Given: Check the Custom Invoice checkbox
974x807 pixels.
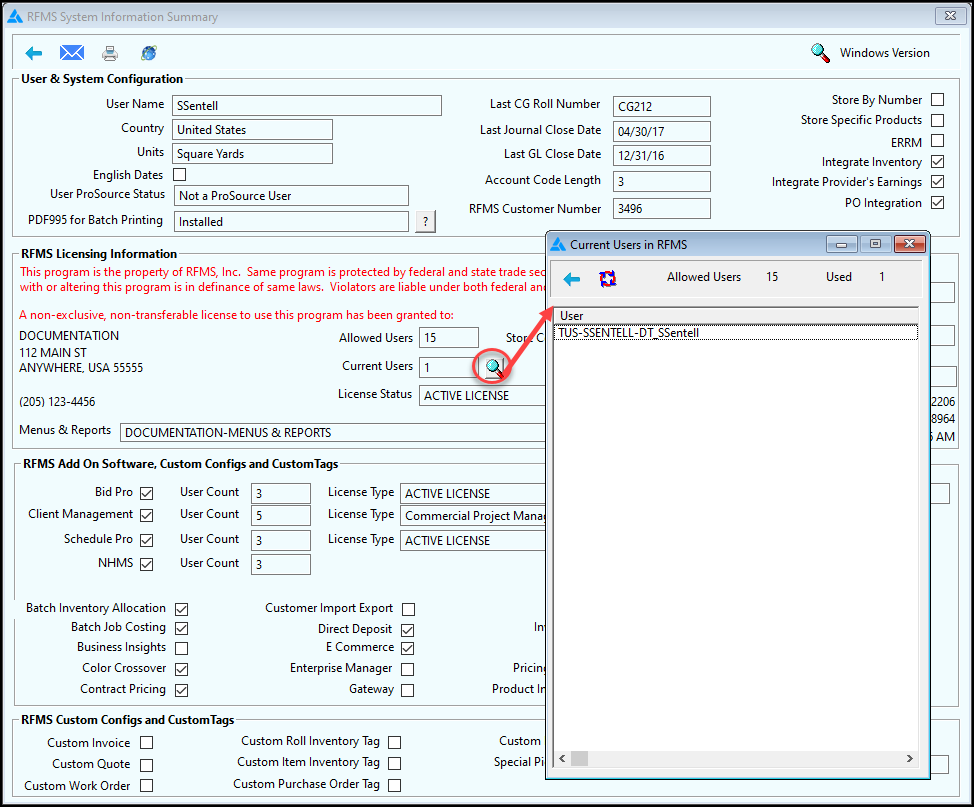Looking at the screenshot, I should (147, 742).
